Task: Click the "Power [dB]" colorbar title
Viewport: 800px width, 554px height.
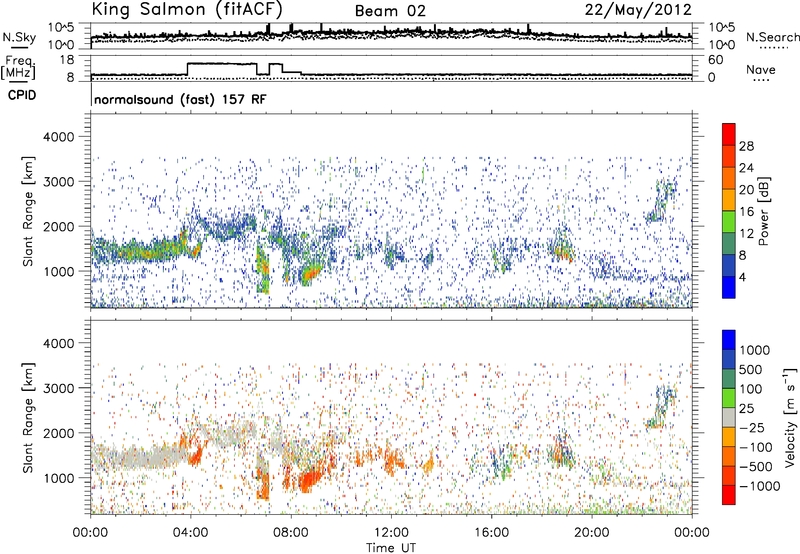Action: click(763, 211)
